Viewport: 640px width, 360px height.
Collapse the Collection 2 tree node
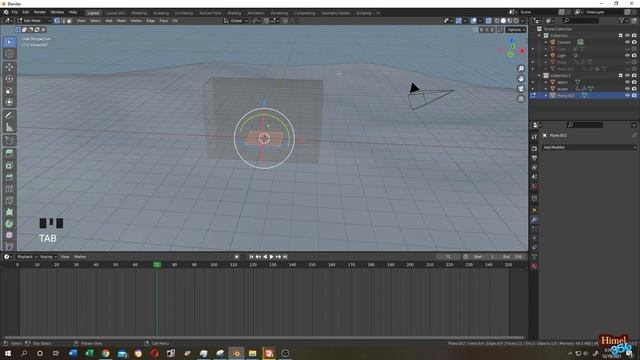(x=540, y=76)
